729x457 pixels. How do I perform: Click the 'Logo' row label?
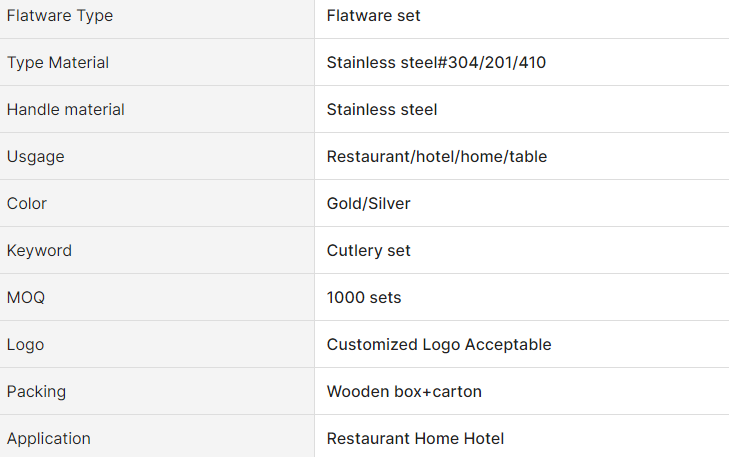click(x=26, y=345)
